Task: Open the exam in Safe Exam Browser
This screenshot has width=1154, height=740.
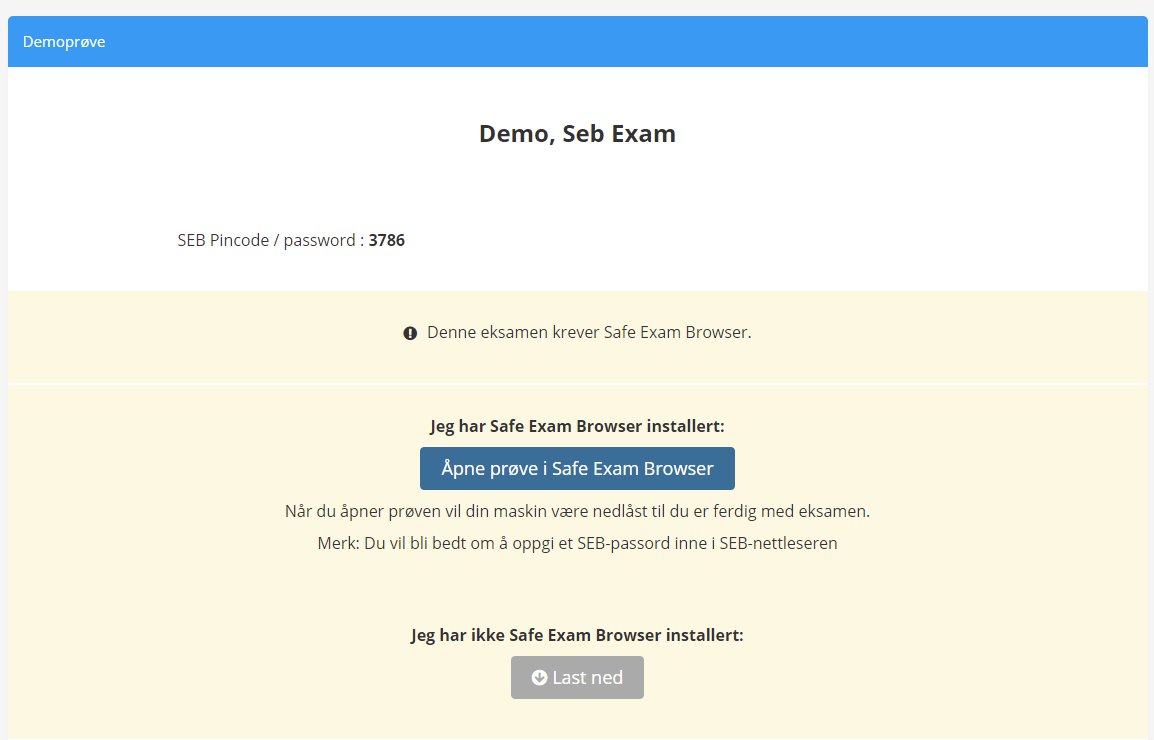Action: [x=577, y=468]
